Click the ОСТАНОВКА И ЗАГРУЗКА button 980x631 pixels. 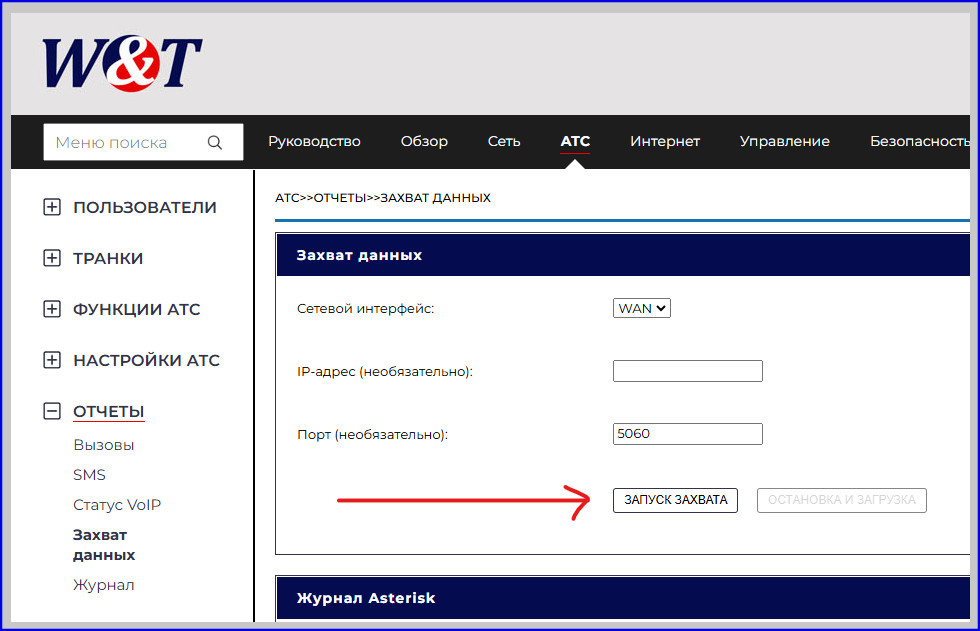842,500
